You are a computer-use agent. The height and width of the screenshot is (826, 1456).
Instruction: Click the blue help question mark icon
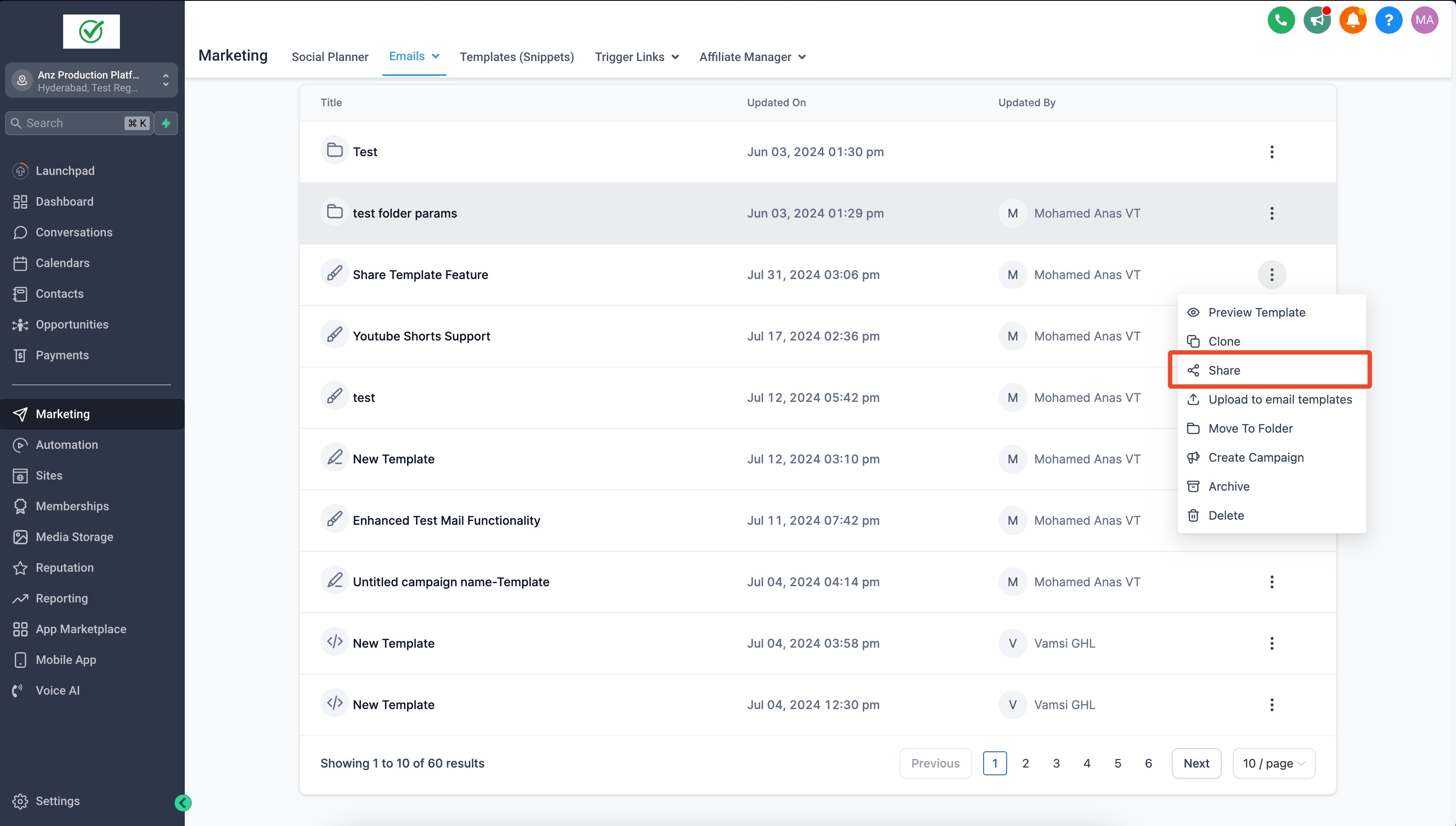[x=1389, y=20]
